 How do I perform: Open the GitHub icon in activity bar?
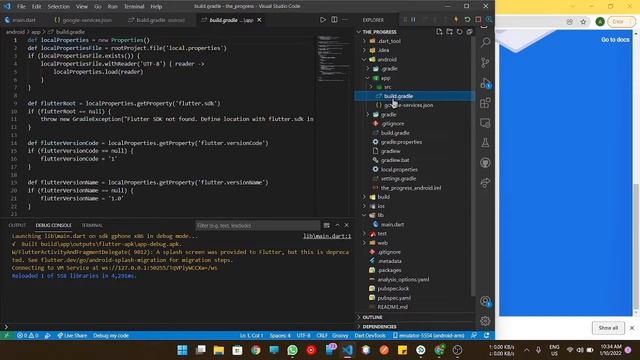[x=485, y=163]
